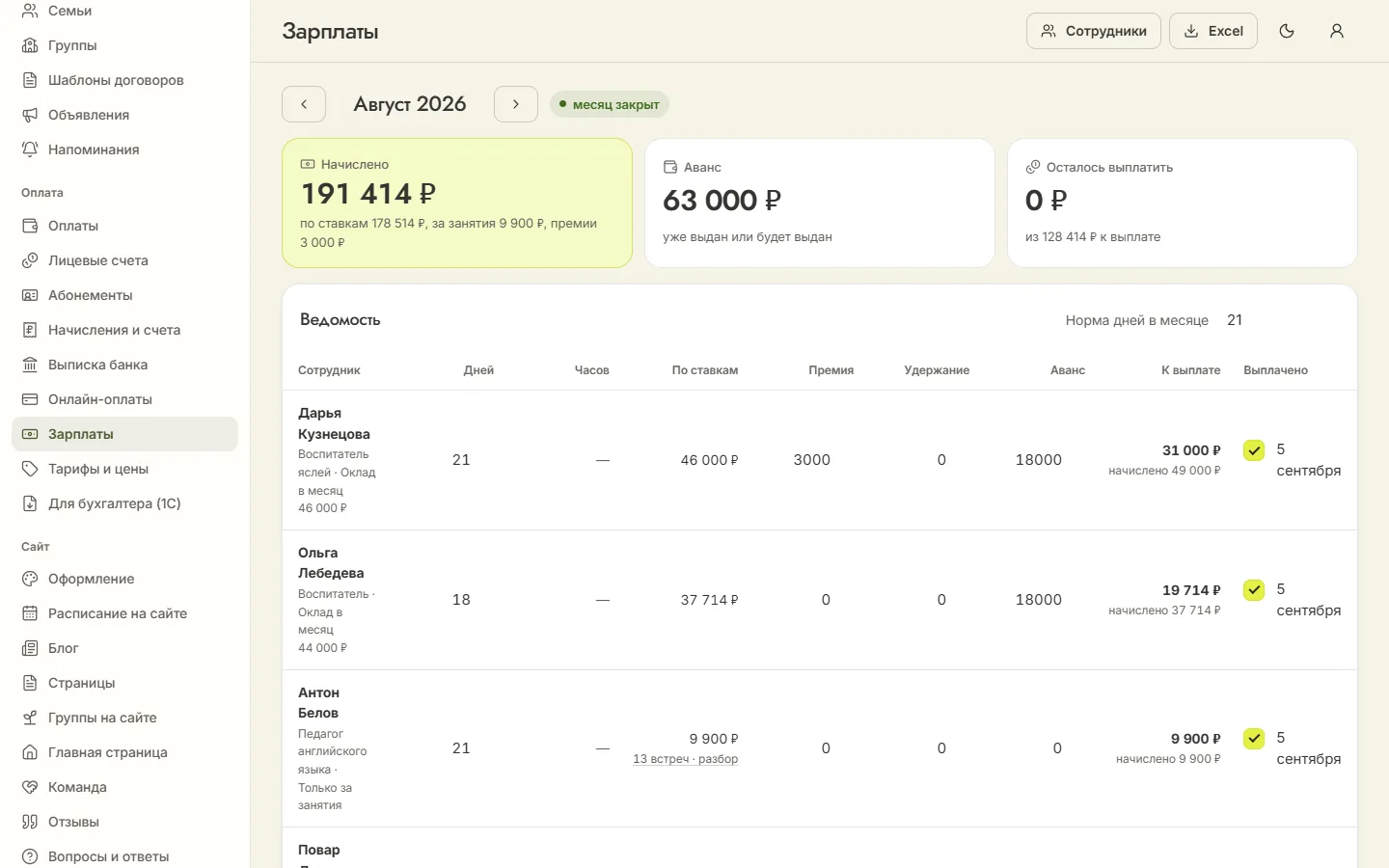The width and height of the screenshot is (1389, 868).
Task: Click the Отзывы quote icon
Action: point(30,822)
